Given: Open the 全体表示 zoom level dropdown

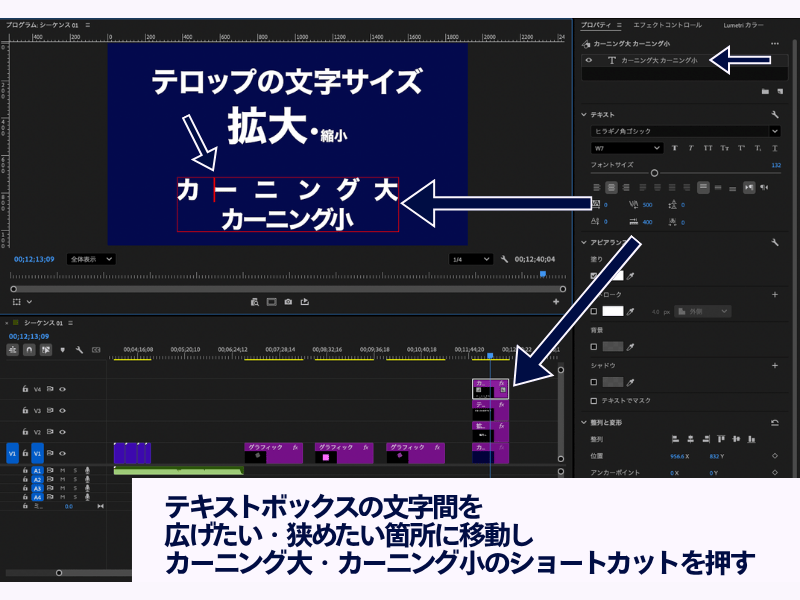Looking at the screenshot, I should 91,259.
